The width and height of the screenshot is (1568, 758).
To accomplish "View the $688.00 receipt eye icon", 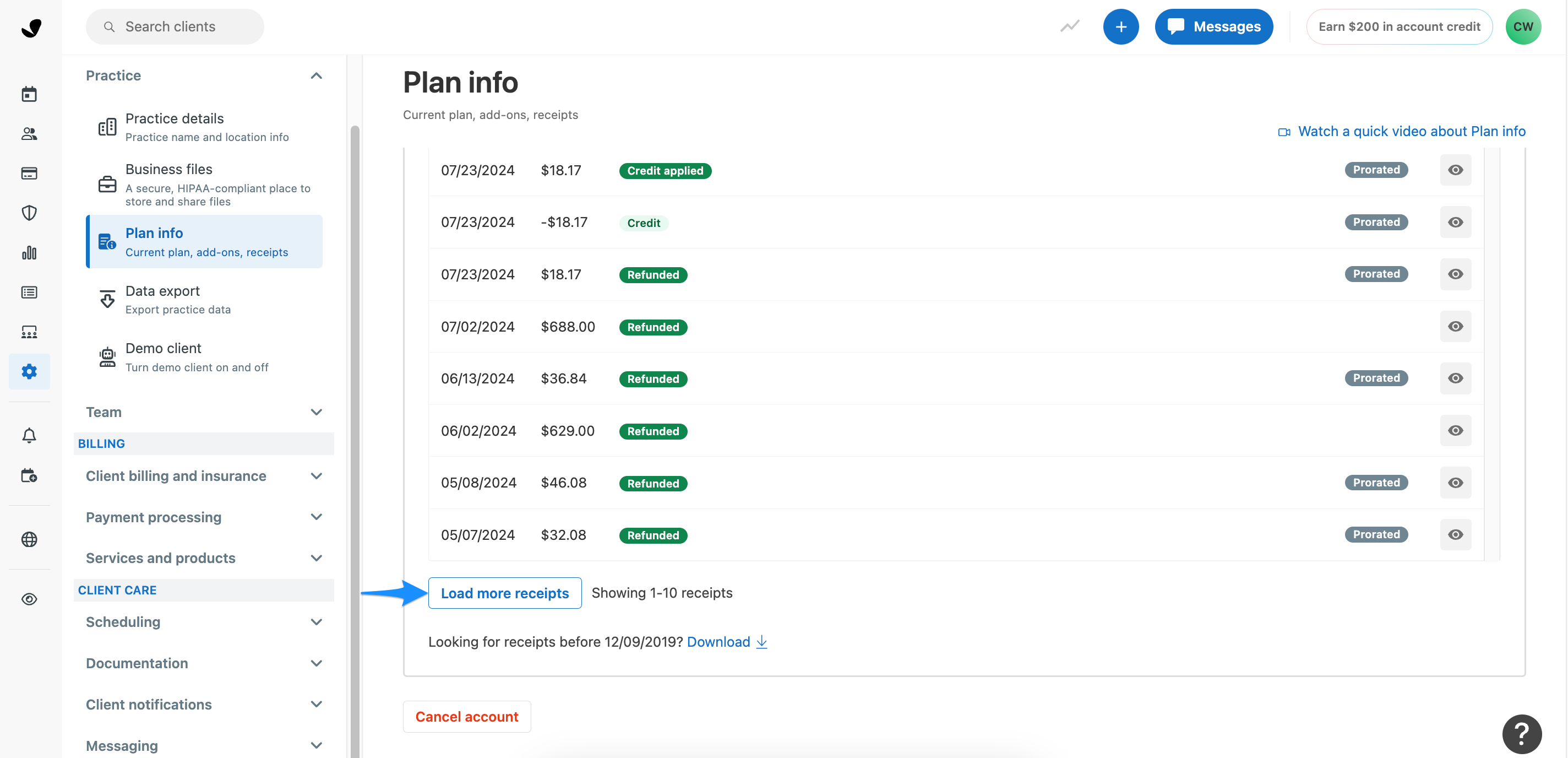I will click(x=1455, y=326).
